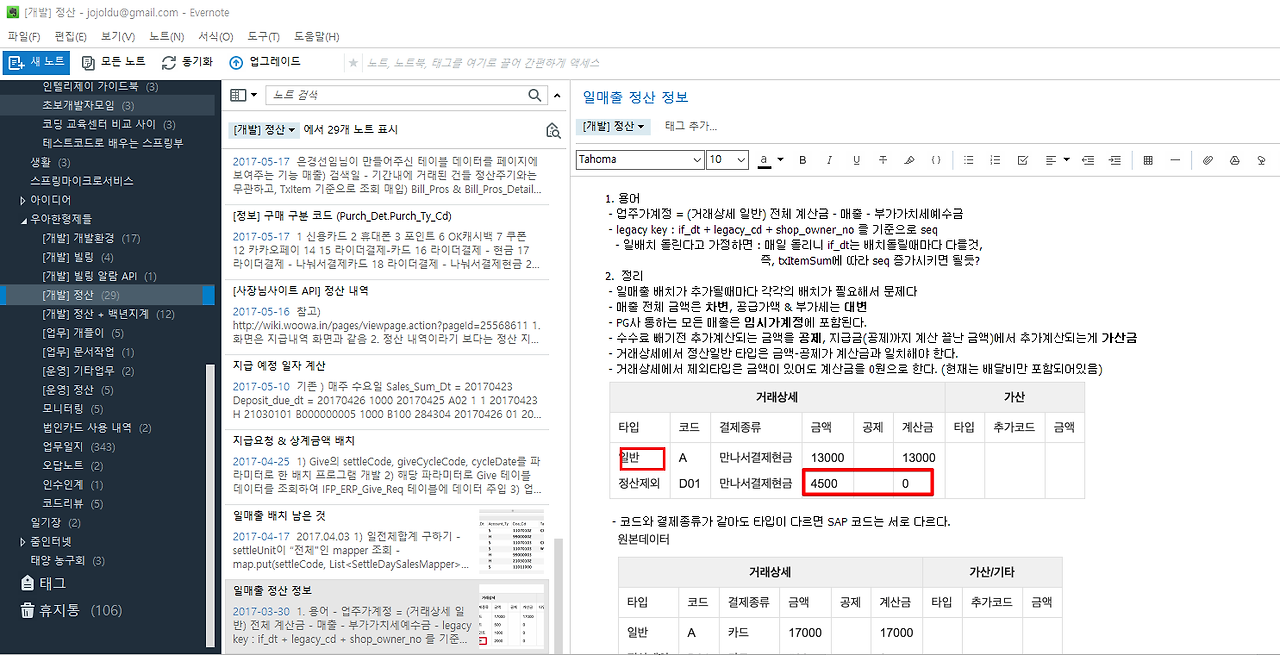Image resolution: width=1280 pixels, height=655 pixels.
Task: Insert a code block with braces icon
Action: click(936, 160)
